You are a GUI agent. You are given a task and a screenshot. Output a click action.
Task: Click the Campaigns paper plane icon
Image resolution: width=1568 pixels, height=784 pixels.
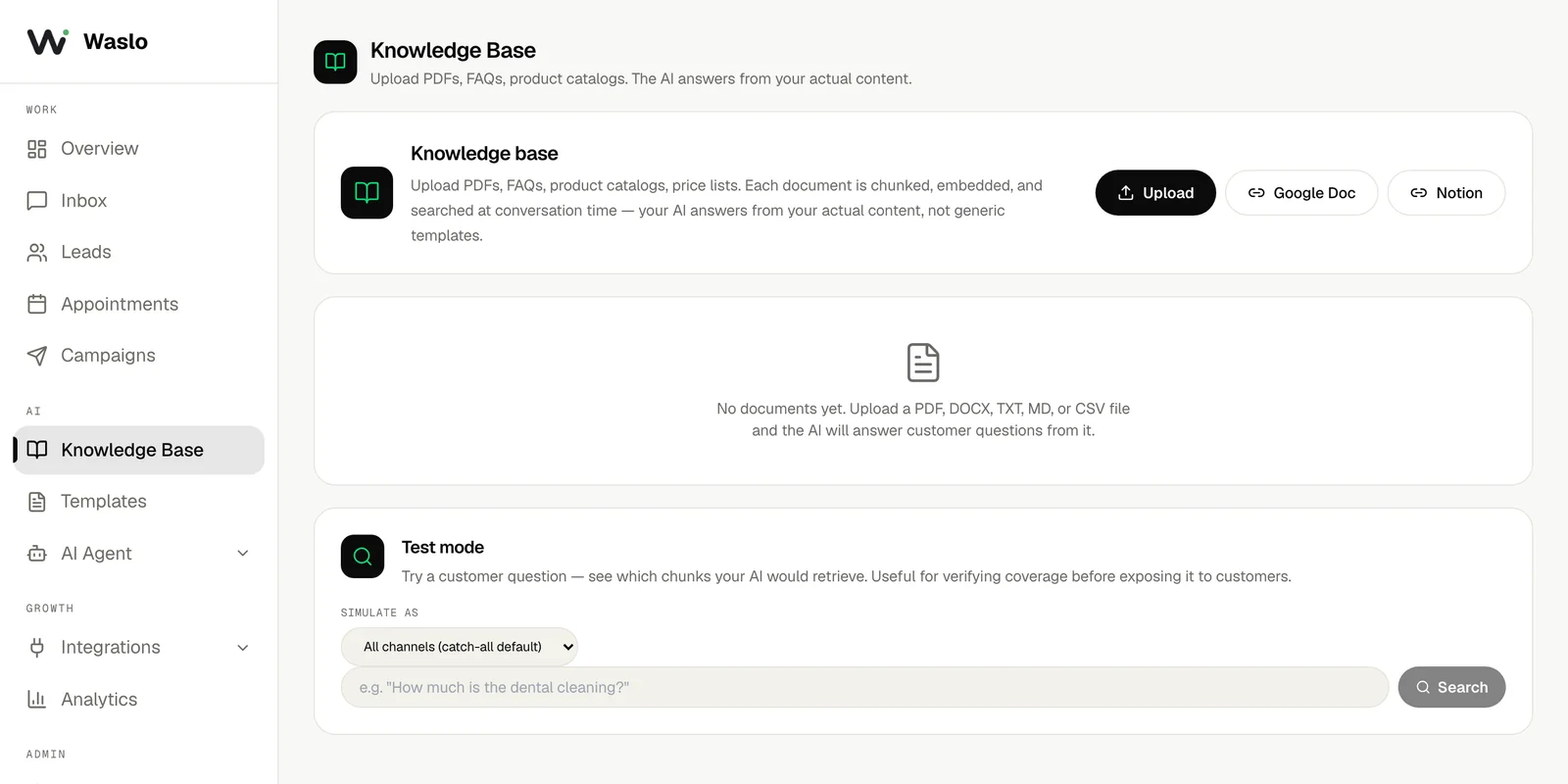pos(37,356)
